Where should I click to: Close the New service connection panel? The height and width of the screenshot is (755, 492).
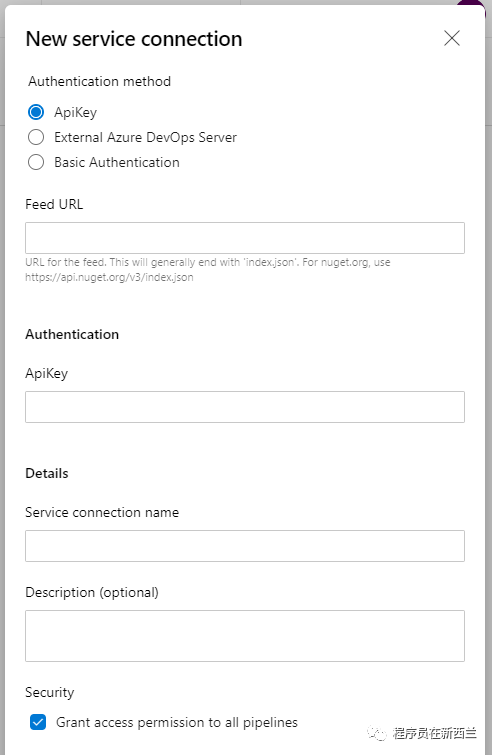tap(452, 38)
